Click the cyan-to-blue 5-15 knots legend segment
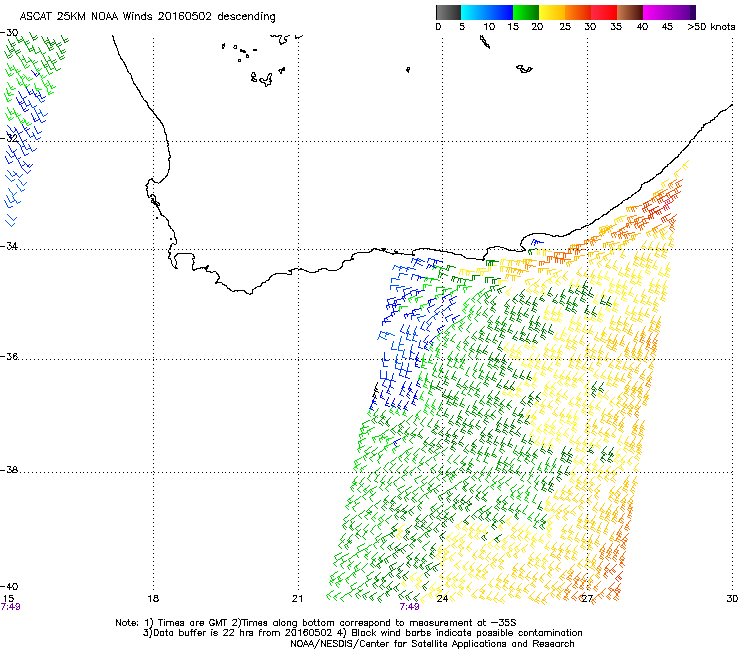The height and width of the screenshot is (650, 740). click(x=487, y=12)
